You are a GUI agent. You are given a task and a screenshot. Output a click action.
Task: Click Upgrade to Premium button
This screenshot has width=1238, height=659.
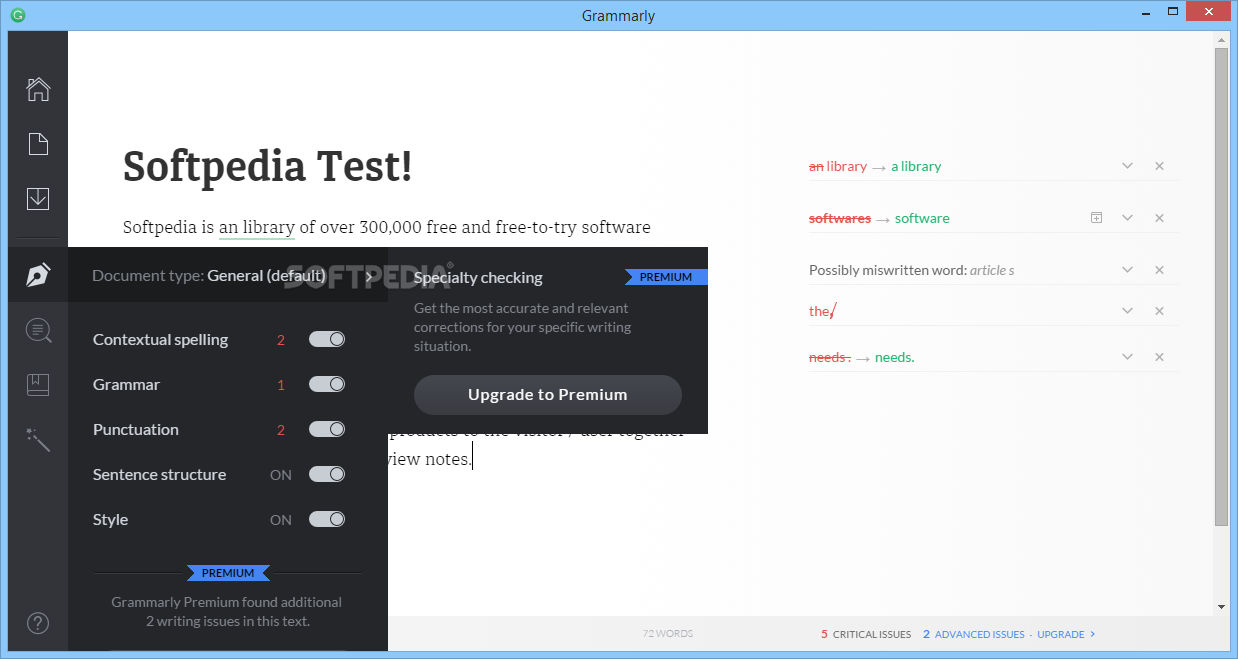(x=548, y=394)
